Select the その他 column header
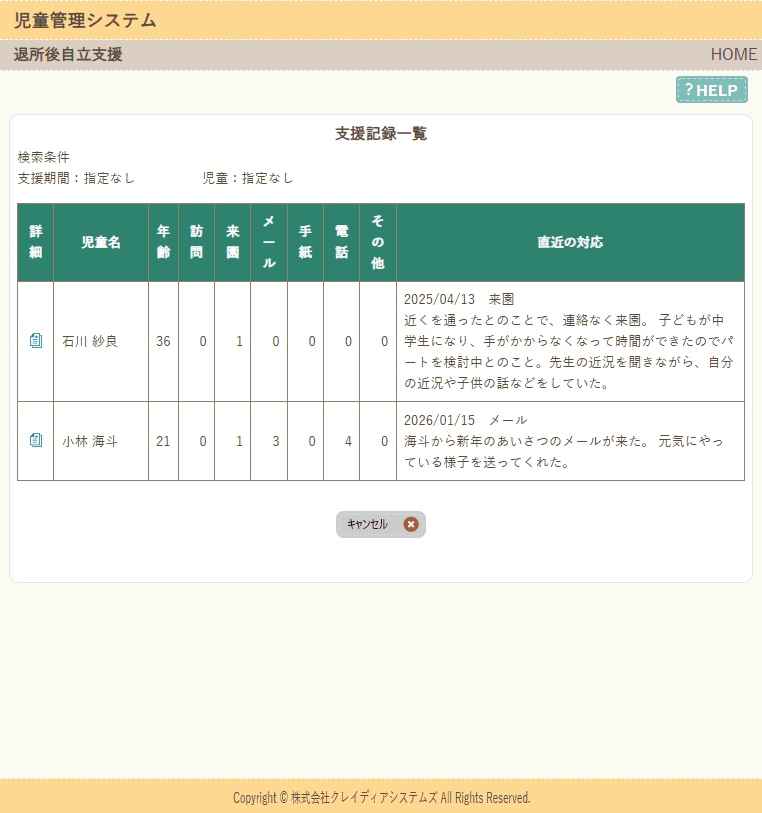Screen dimensions: 762x813 (x=378, y=242)
